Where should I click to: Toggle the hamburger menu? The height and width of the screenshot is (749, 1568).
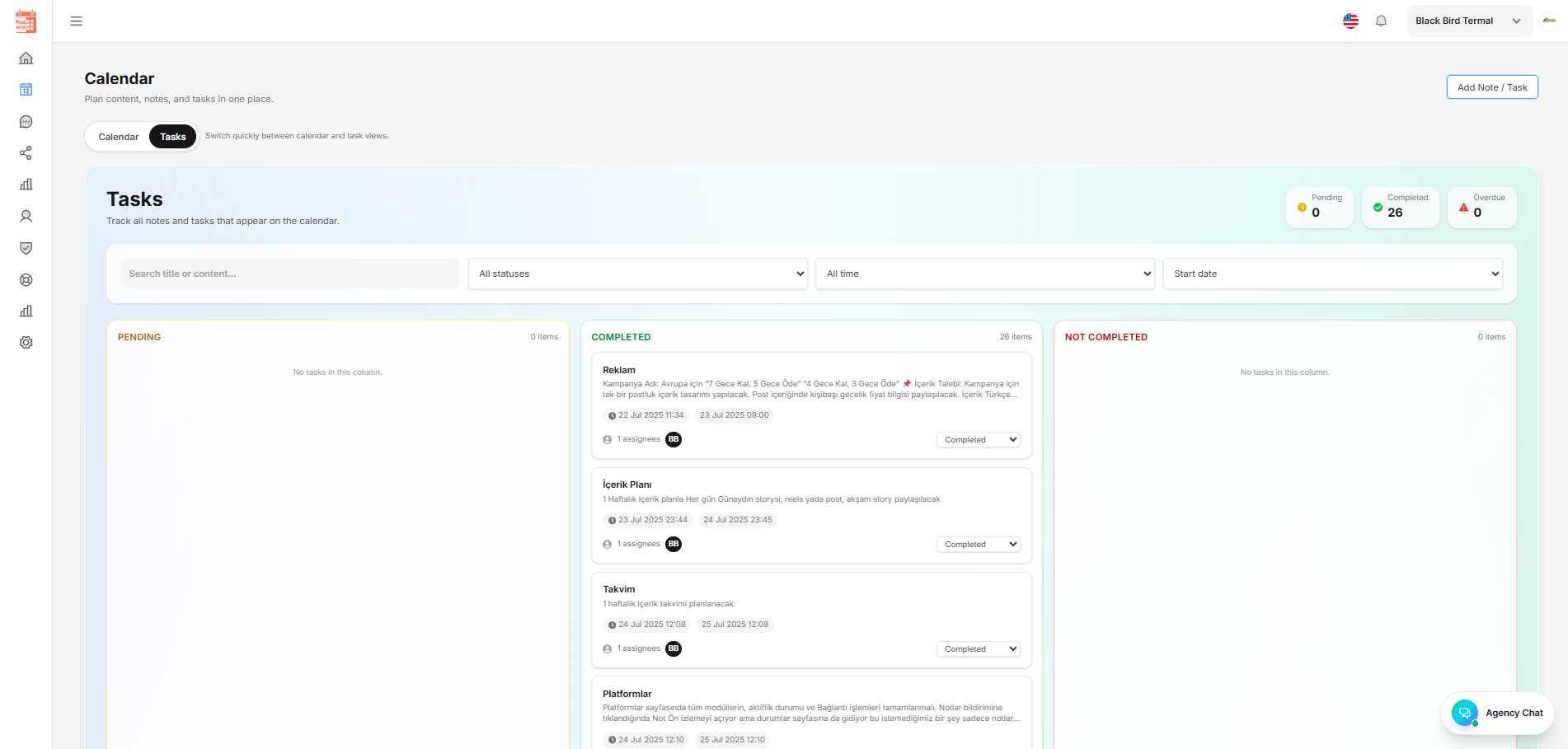pyautogui.click(x=77, y=21)
